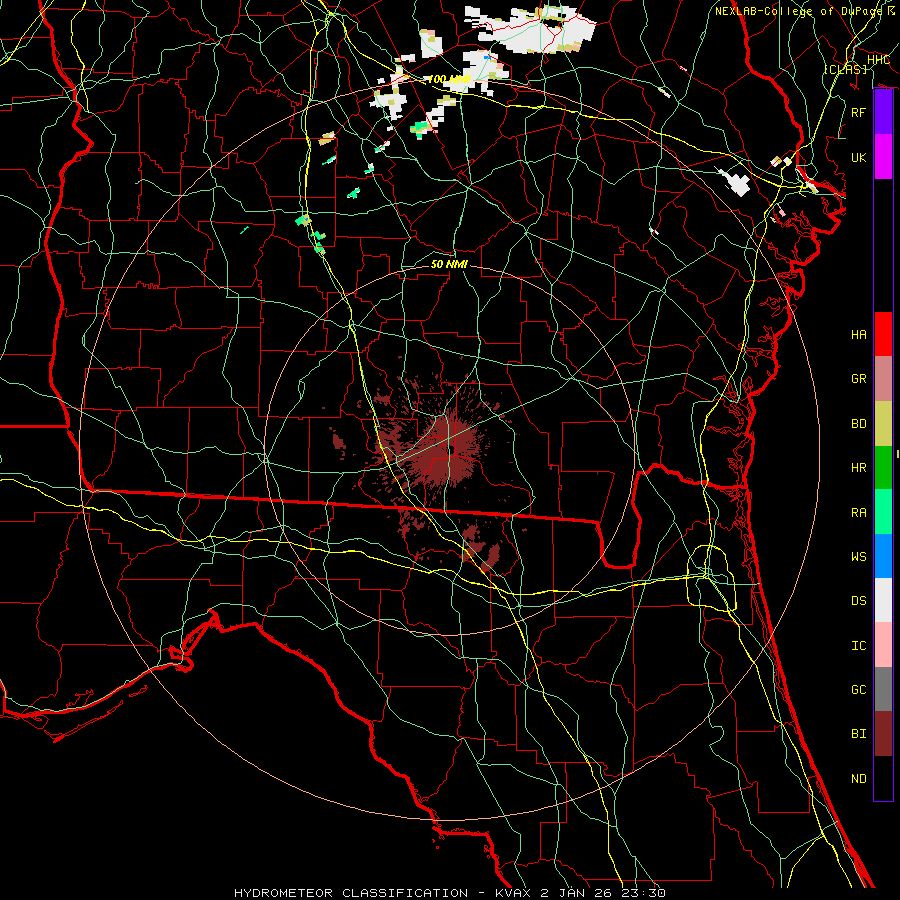Select the IC light-pink legend swatch
Image resolution: width=900 pixels, height=900 pixels.
tap(883, 645)
